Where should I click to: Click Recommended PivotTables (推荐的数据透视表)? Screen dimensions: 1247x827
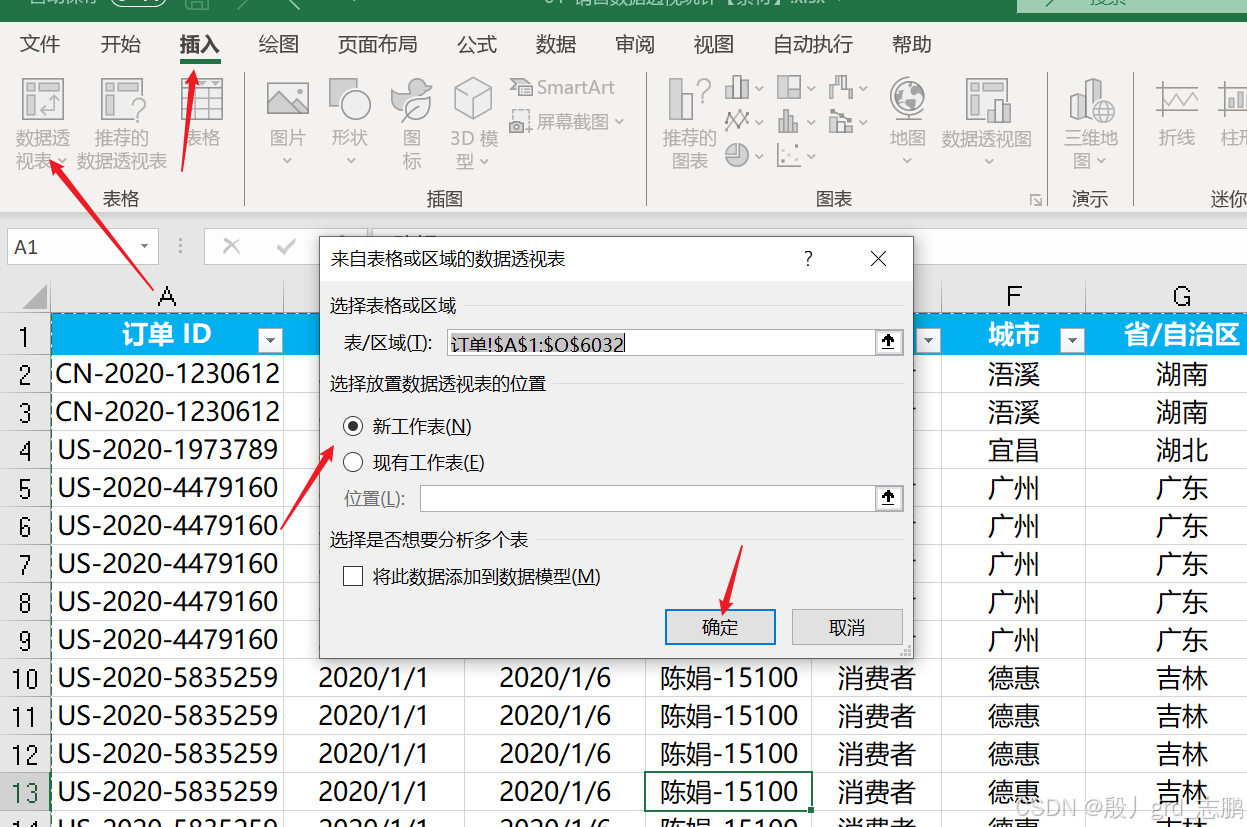coord(122,124)
